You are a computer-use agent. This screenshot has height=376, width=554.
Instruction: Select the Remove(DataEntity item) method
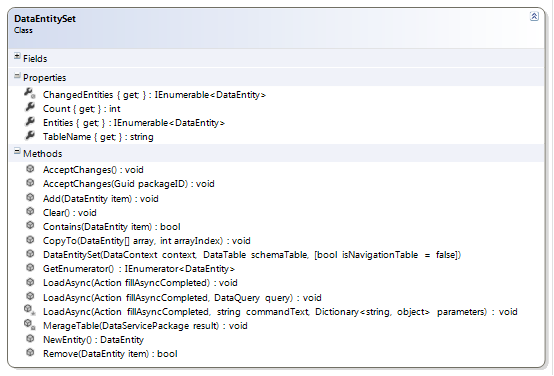click(x=110, y=354)
